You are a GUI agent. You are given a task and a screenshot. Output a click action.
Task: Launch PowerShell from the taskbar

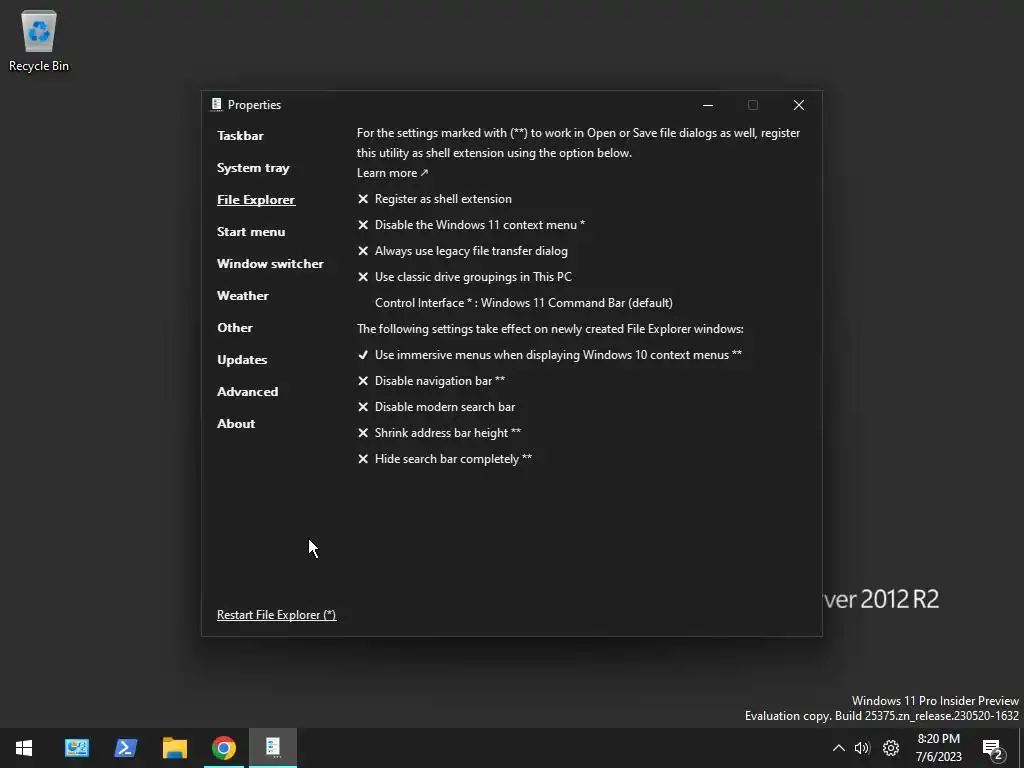click(x=125, y=748)
